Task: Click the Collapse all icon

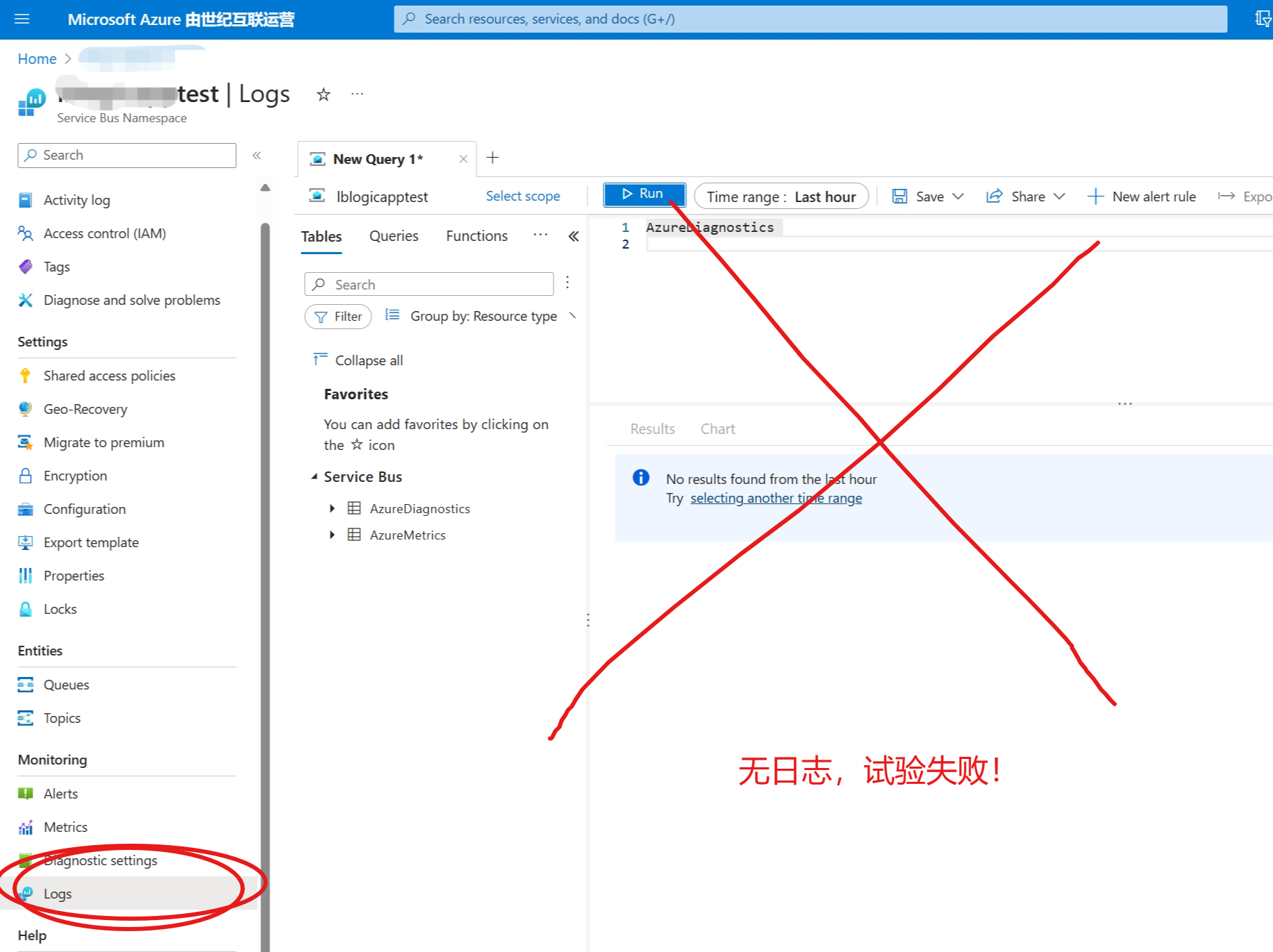Action: point(320,359)
